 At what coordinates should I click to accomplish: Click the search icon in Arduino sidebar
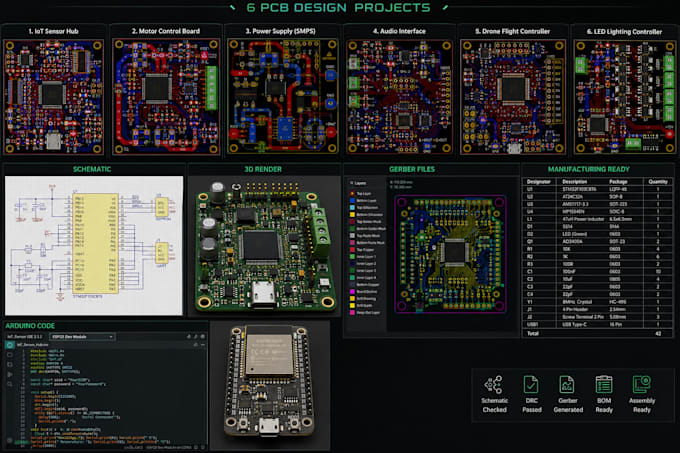[10, 384]
